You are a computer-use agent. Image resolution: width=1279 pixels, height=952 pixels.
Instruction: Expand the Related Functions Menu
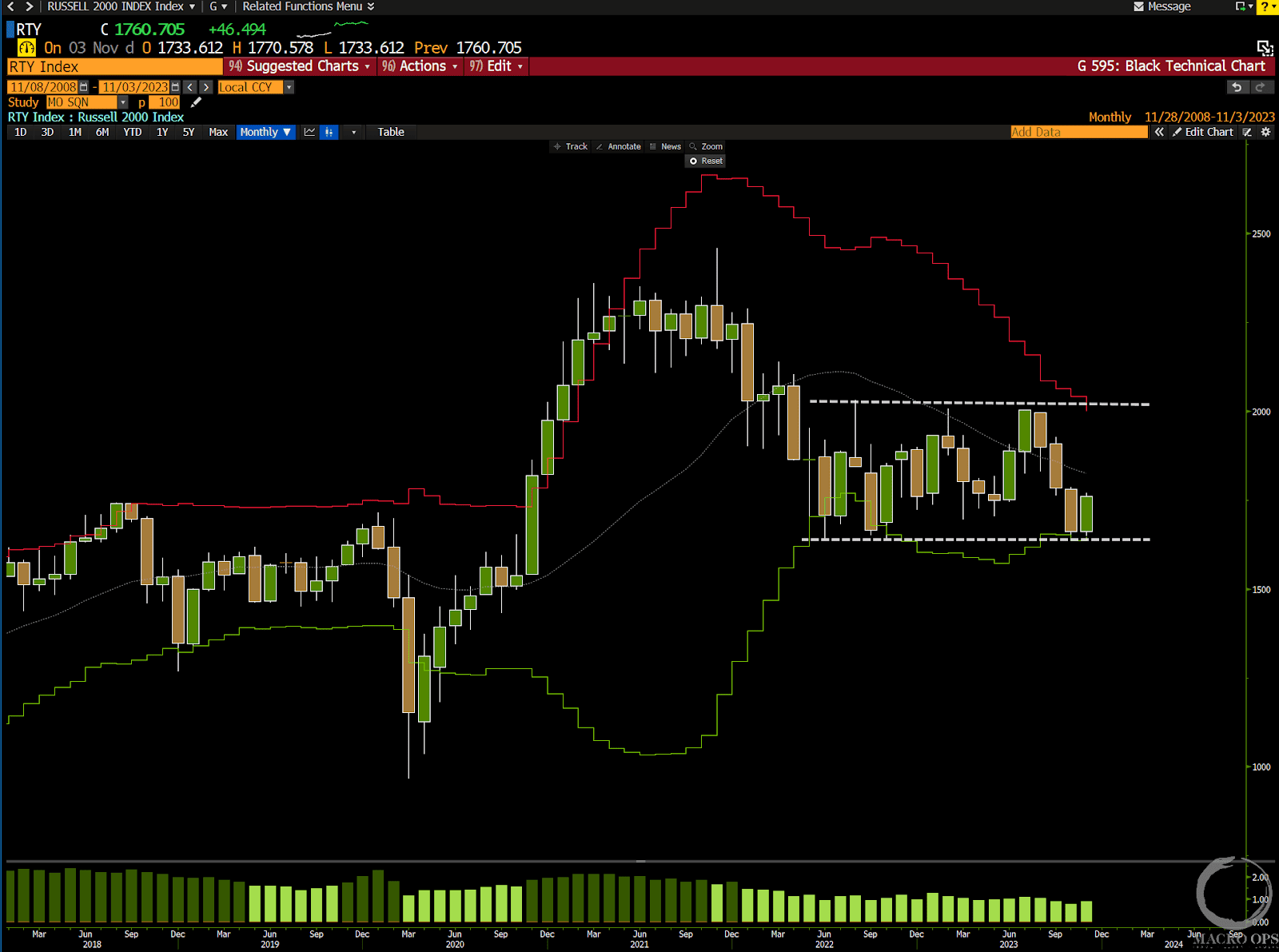308,6
